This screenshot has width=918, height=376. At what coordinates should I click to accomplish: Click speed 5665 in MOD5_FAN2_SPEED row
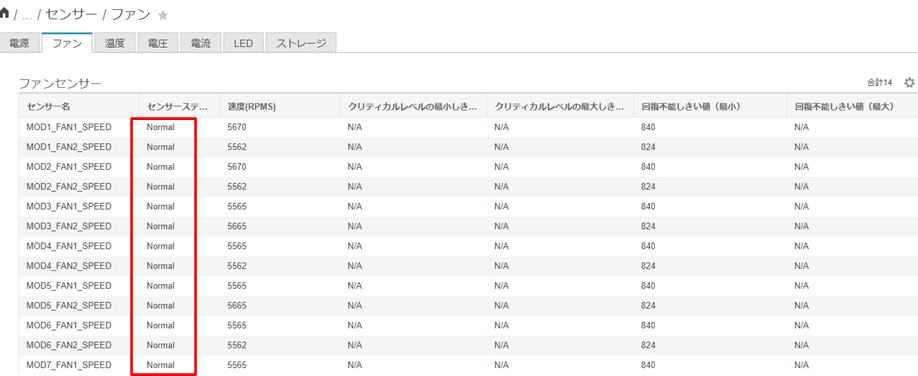(x=237, y=305)
